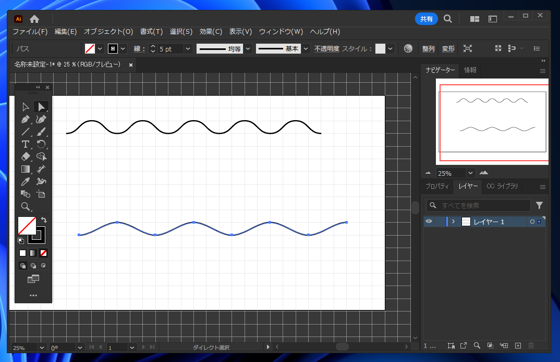Select the Gradient tool
This screenshot has height=362, width=560.
pos(25,169)
